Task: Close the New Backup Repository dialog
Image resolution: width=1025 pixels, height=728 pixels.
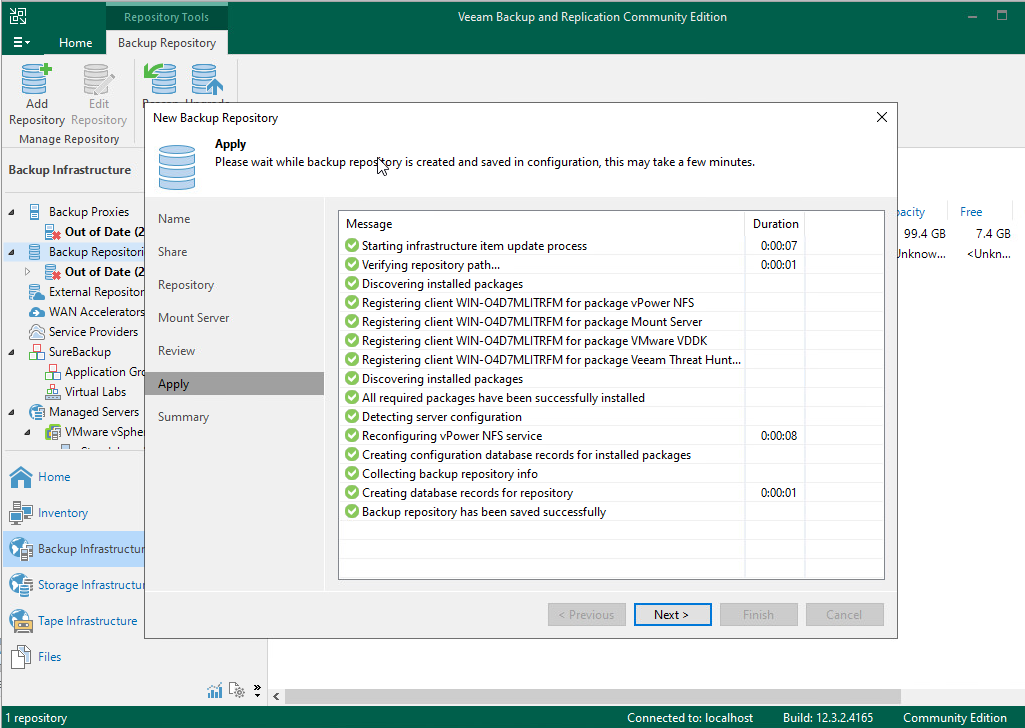Action: click(x=881, y=117)
